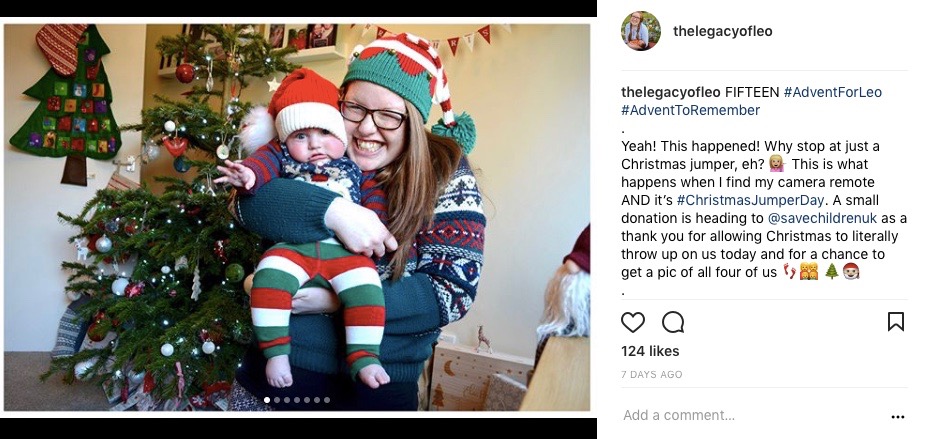View who liked via 124 likes

pos(650,351)
